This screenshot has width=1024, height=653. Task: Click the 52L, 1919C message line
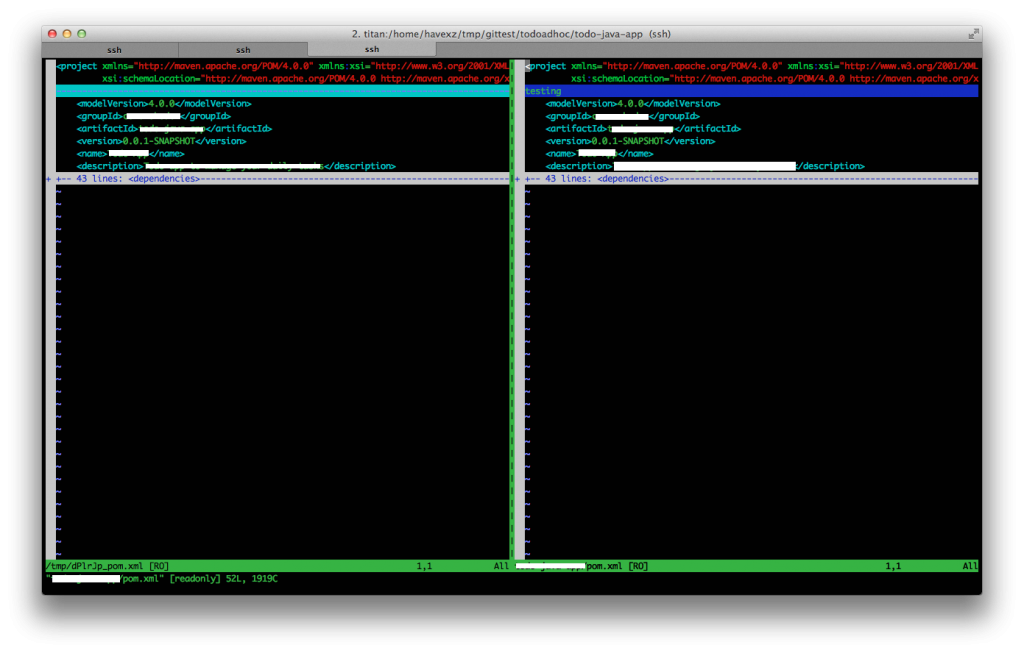pos(230,578)
